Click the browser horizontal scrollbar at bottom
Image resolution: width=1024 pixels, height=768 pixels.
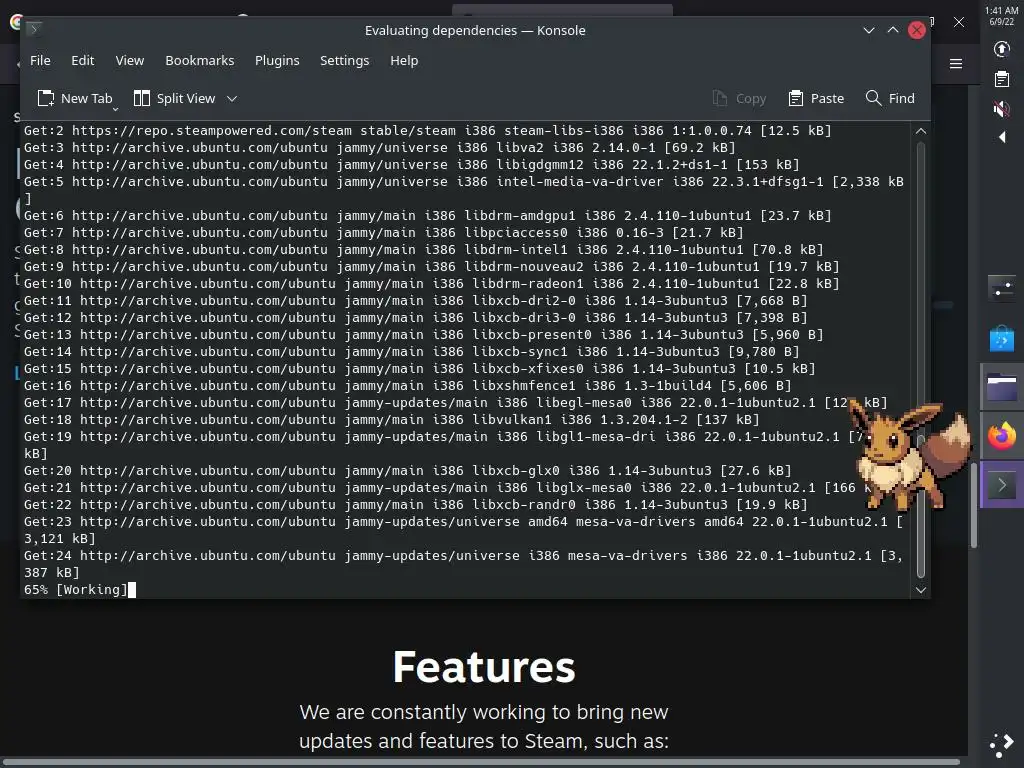[x=480, y=762]
